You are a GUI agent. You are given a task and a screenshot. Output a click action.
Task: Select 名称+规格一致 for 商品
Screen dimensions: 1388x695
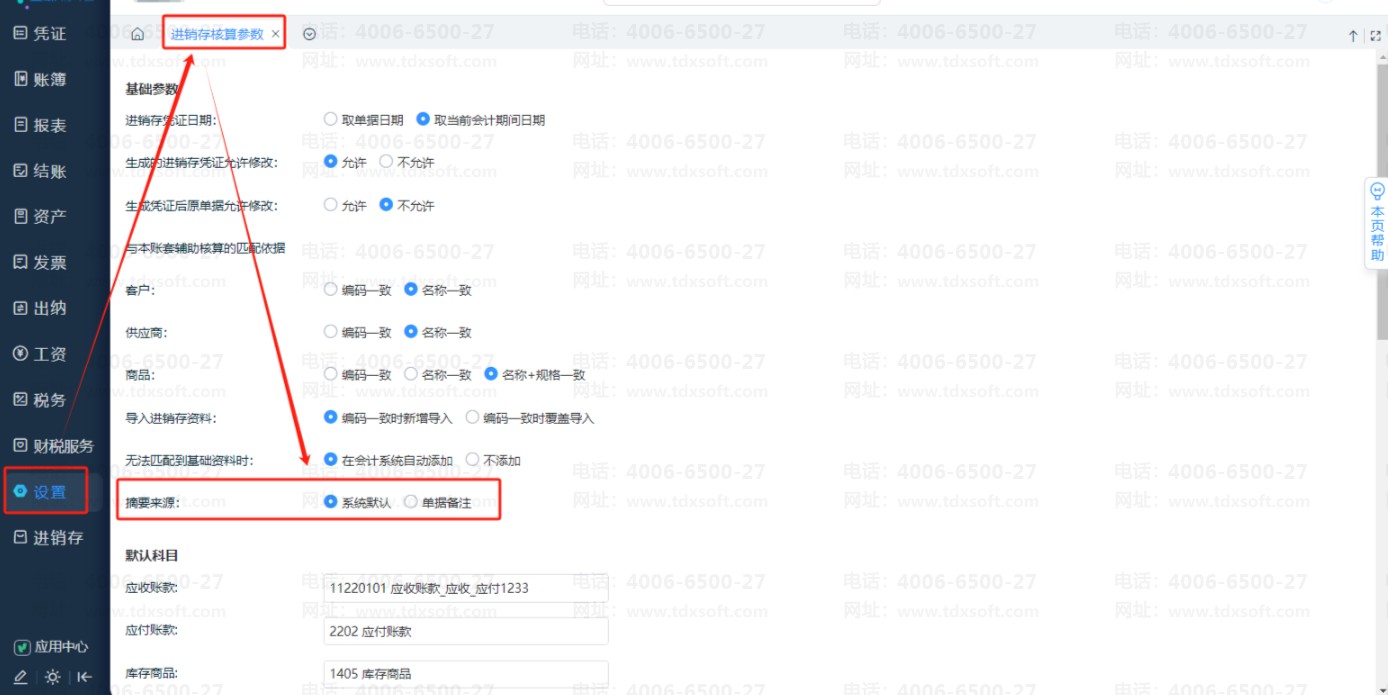(x=535, y=375)
